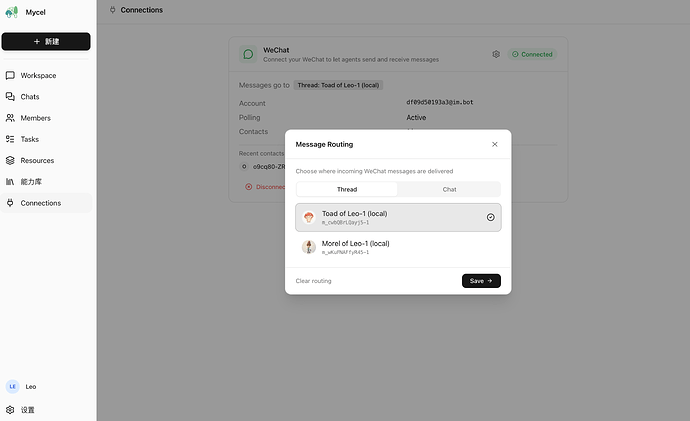Click the selected checkmark on Toad row

point(491,217)
